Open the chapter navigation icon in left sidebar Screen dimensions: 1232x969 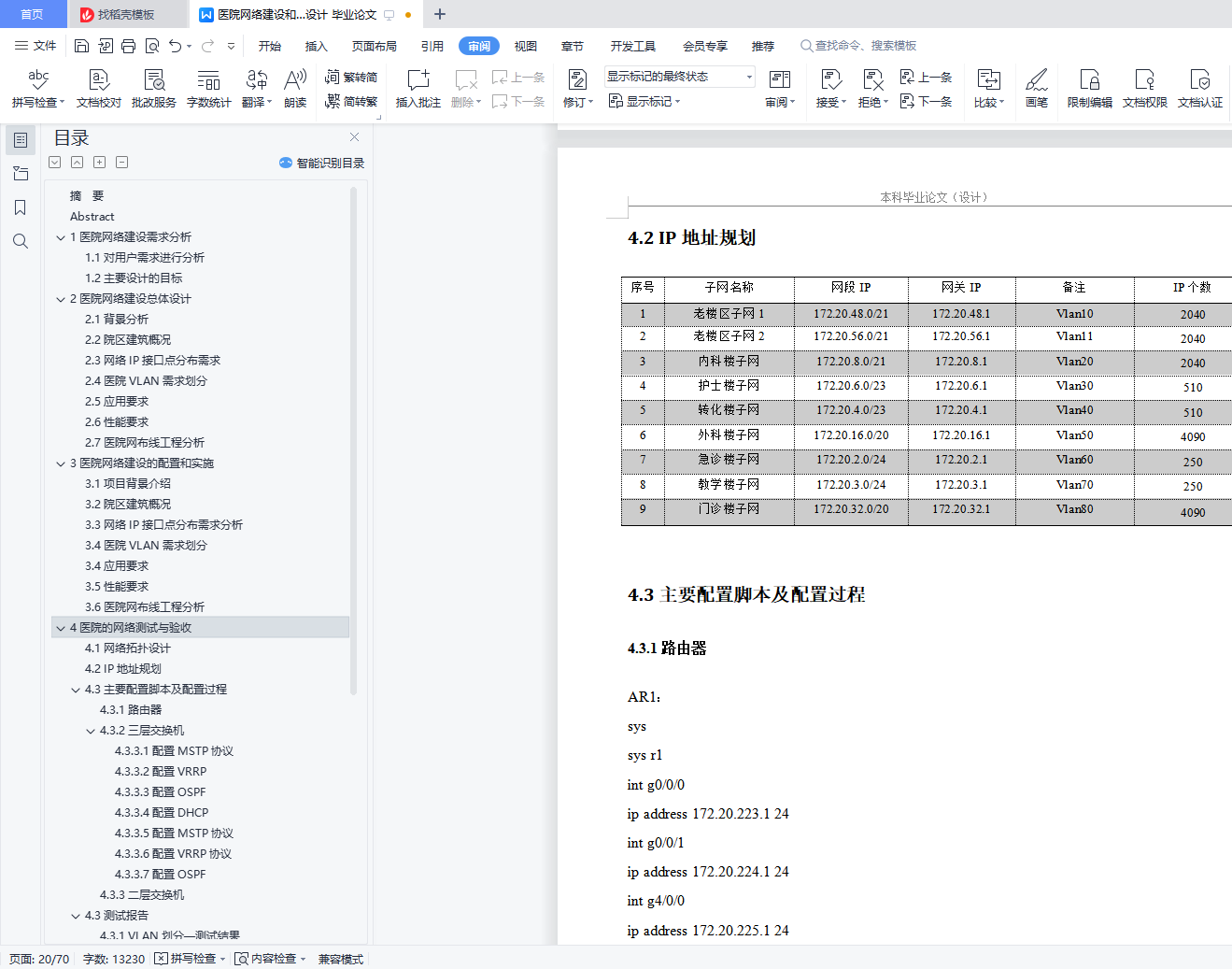coord(21,174)
